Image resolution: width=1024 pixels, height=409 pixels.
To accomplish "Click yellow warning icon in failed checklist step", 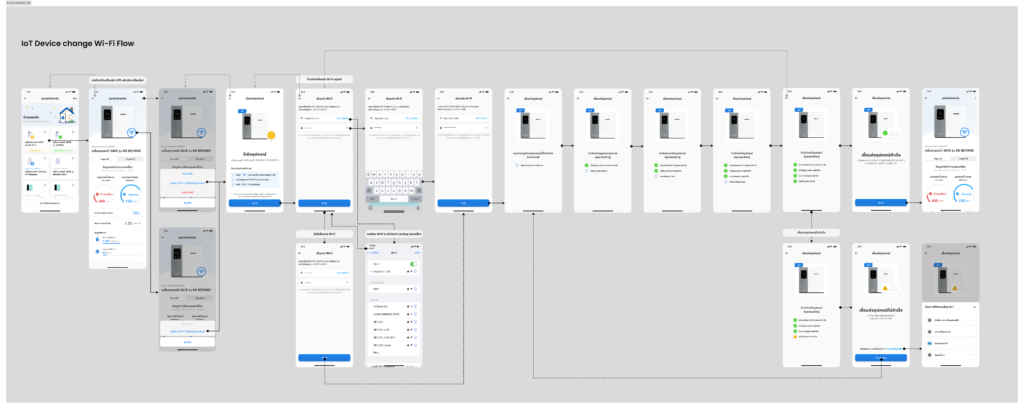I will point(795,338).
